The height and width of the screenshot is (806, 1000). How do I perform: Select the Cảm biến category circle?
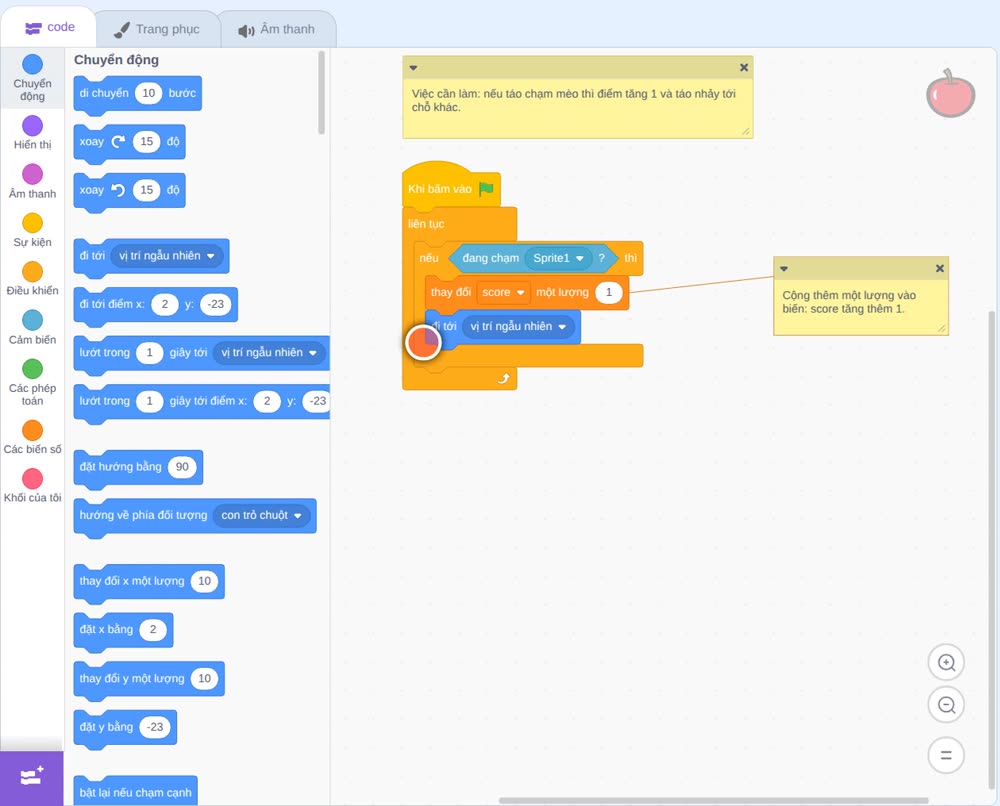click(33, 320)
